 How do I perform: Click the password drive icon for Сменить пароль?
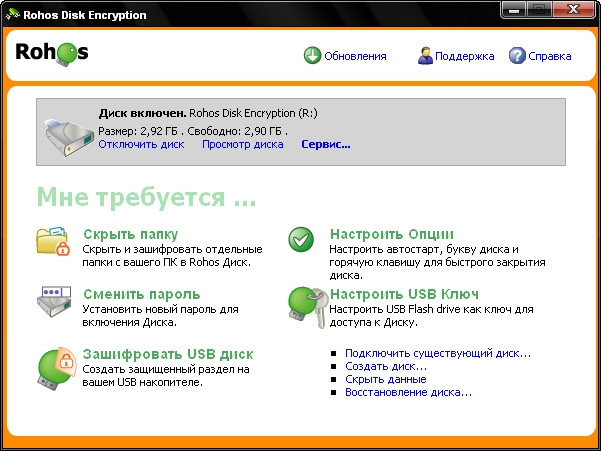tap(54, 301)
